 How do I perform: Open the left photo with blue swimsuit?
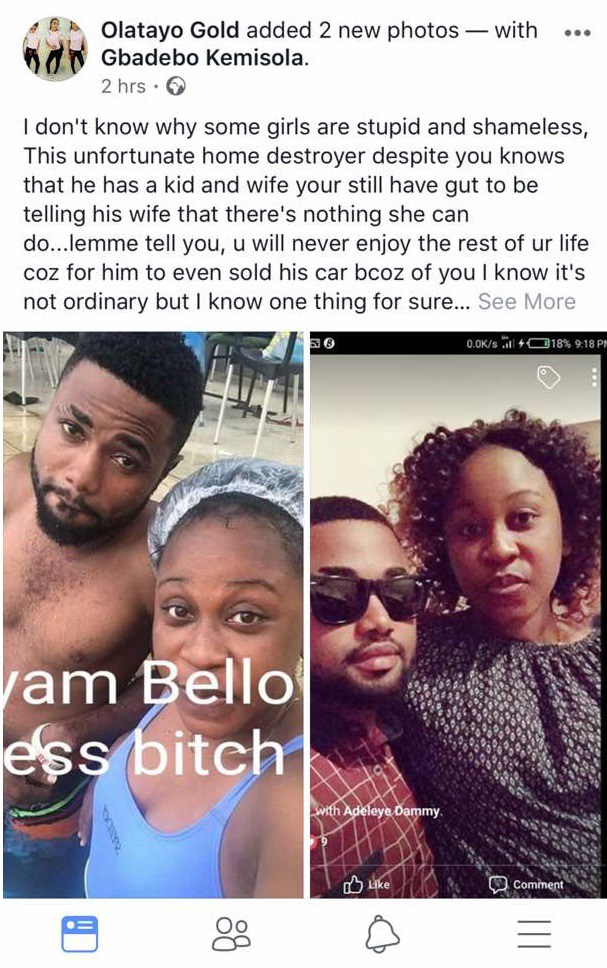pyautogui.click(x=153, y=615)
